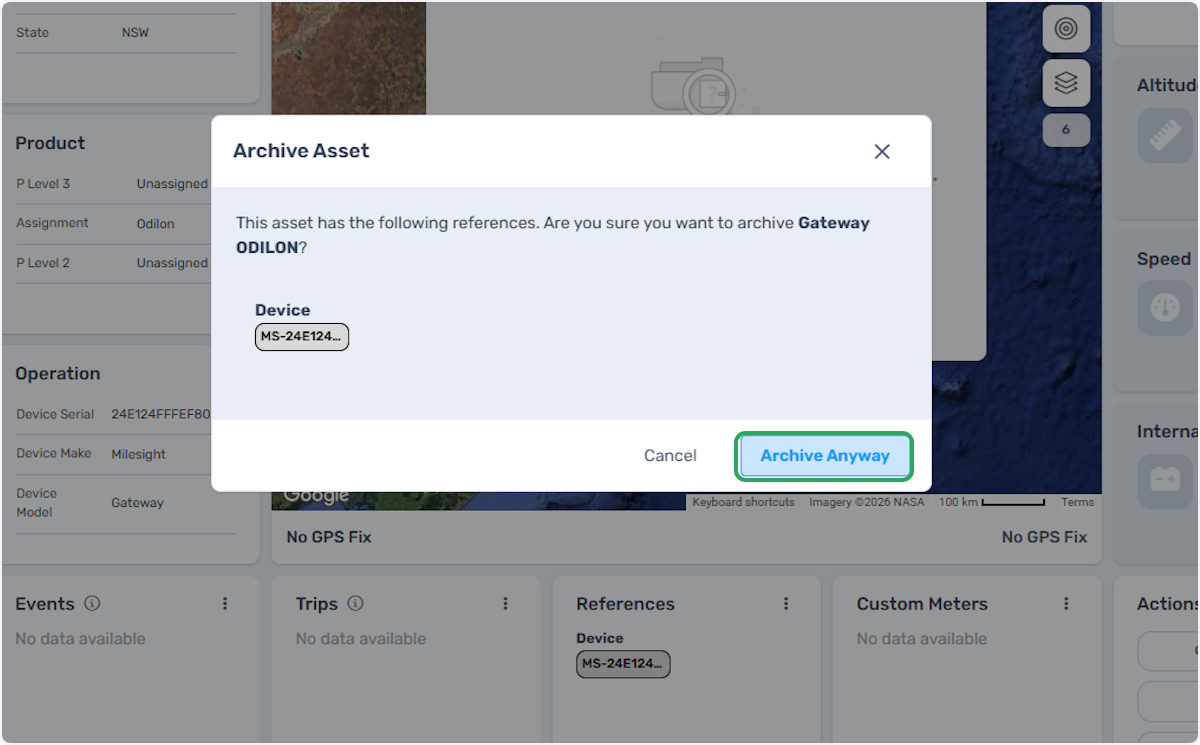Click the Trips info icon
This screenshot has width=1200, height=745.
click(x=355, y=604)
